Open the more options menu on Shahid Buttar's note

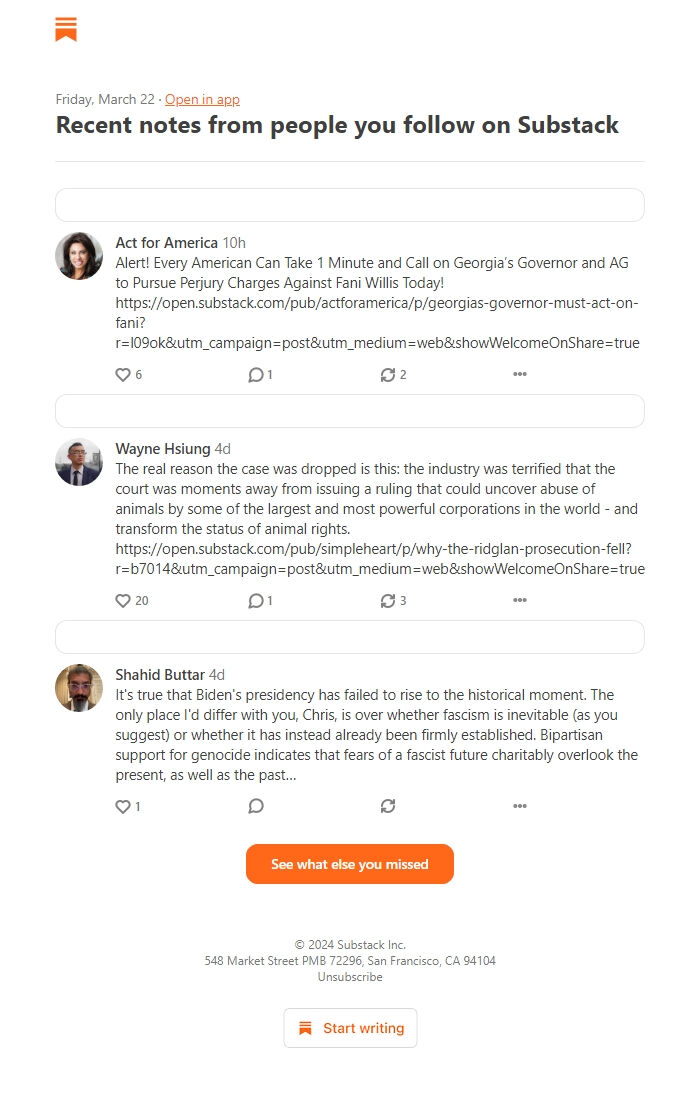pos(520,805)
